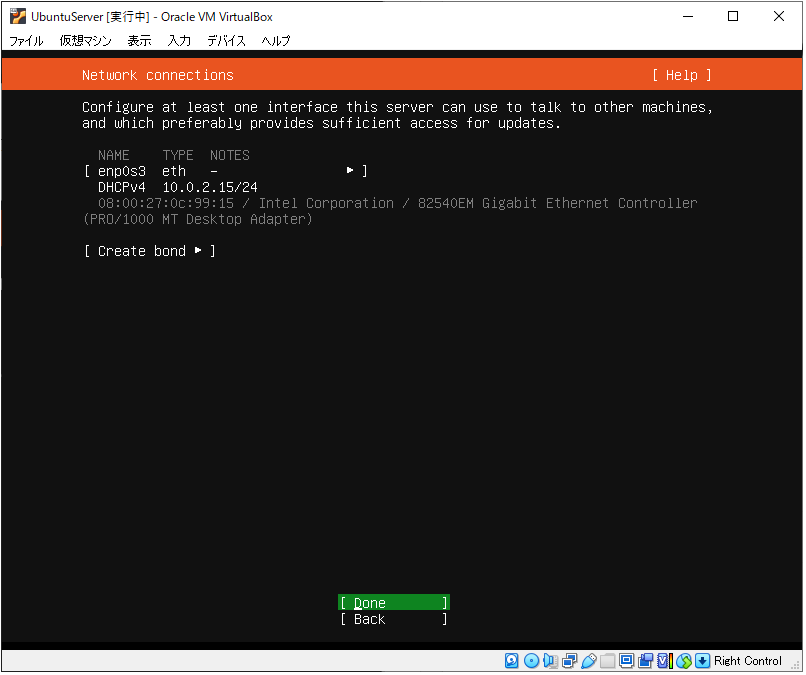Image resolution: width=806 pixels, height=675 pixels.
Task: Click the display settings status icon
Action: pos(626,661)
